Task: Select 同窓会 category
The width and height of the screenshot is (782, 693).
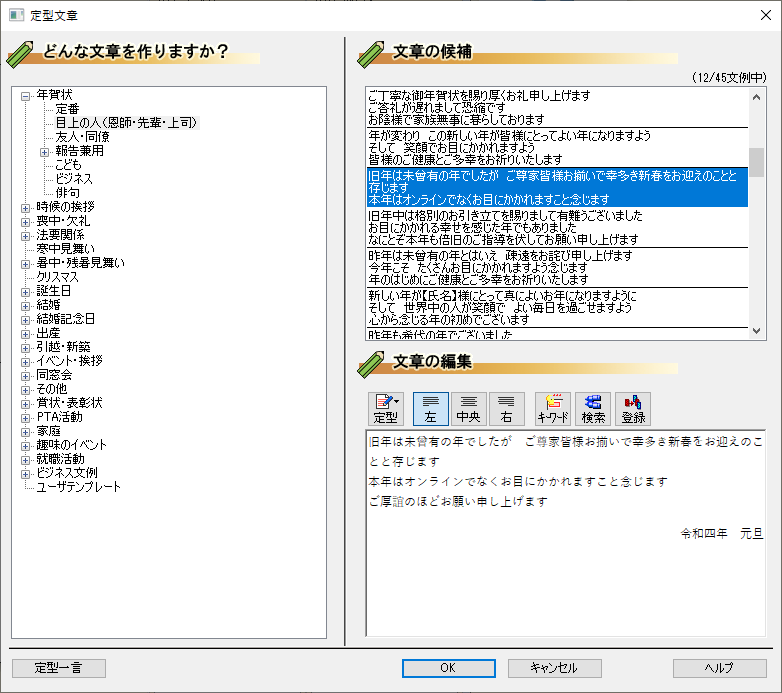Action: click(x=54, y=374)
